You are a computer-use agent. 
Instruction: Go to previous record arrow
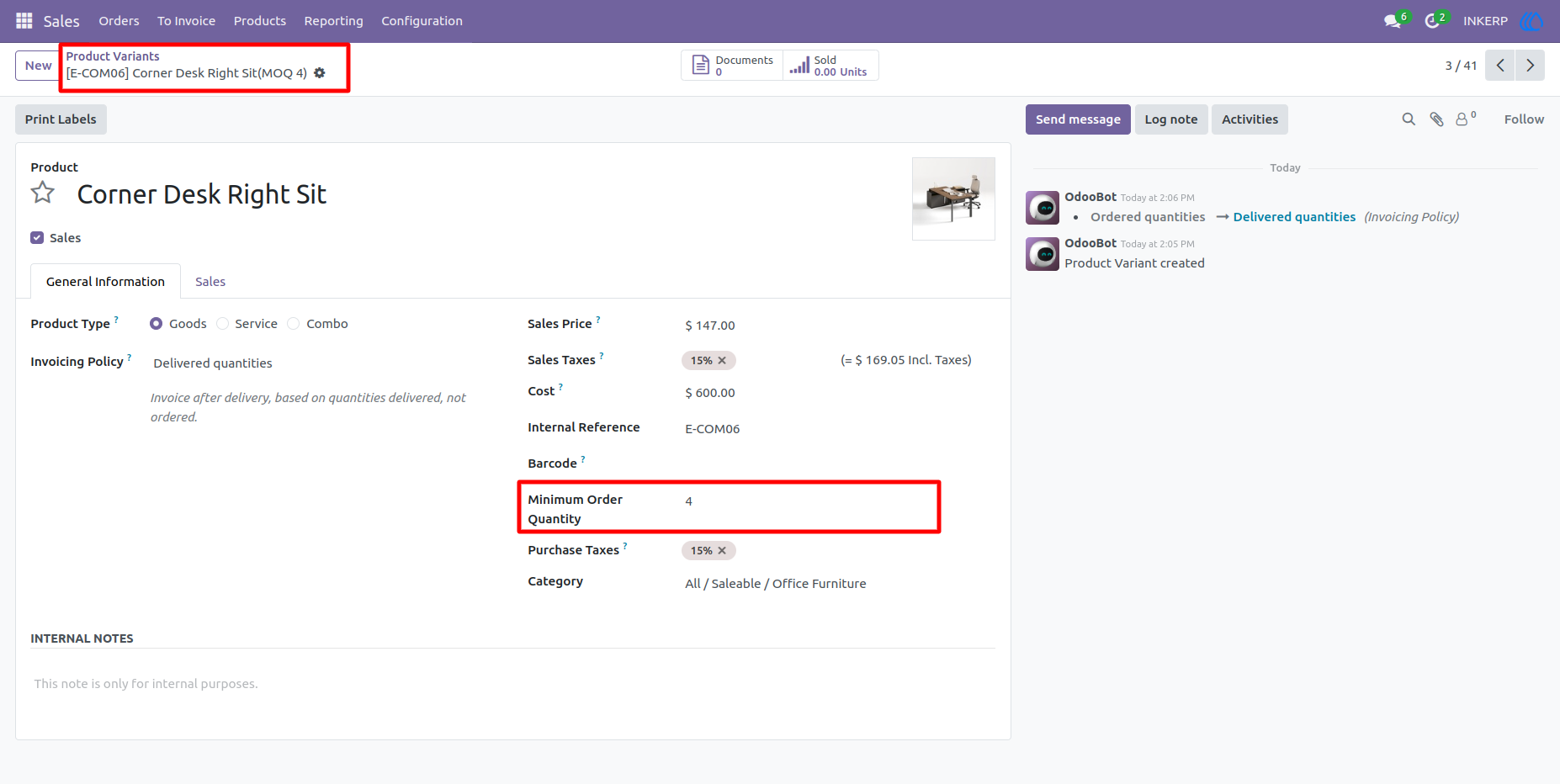click(x=1500, y=66)
